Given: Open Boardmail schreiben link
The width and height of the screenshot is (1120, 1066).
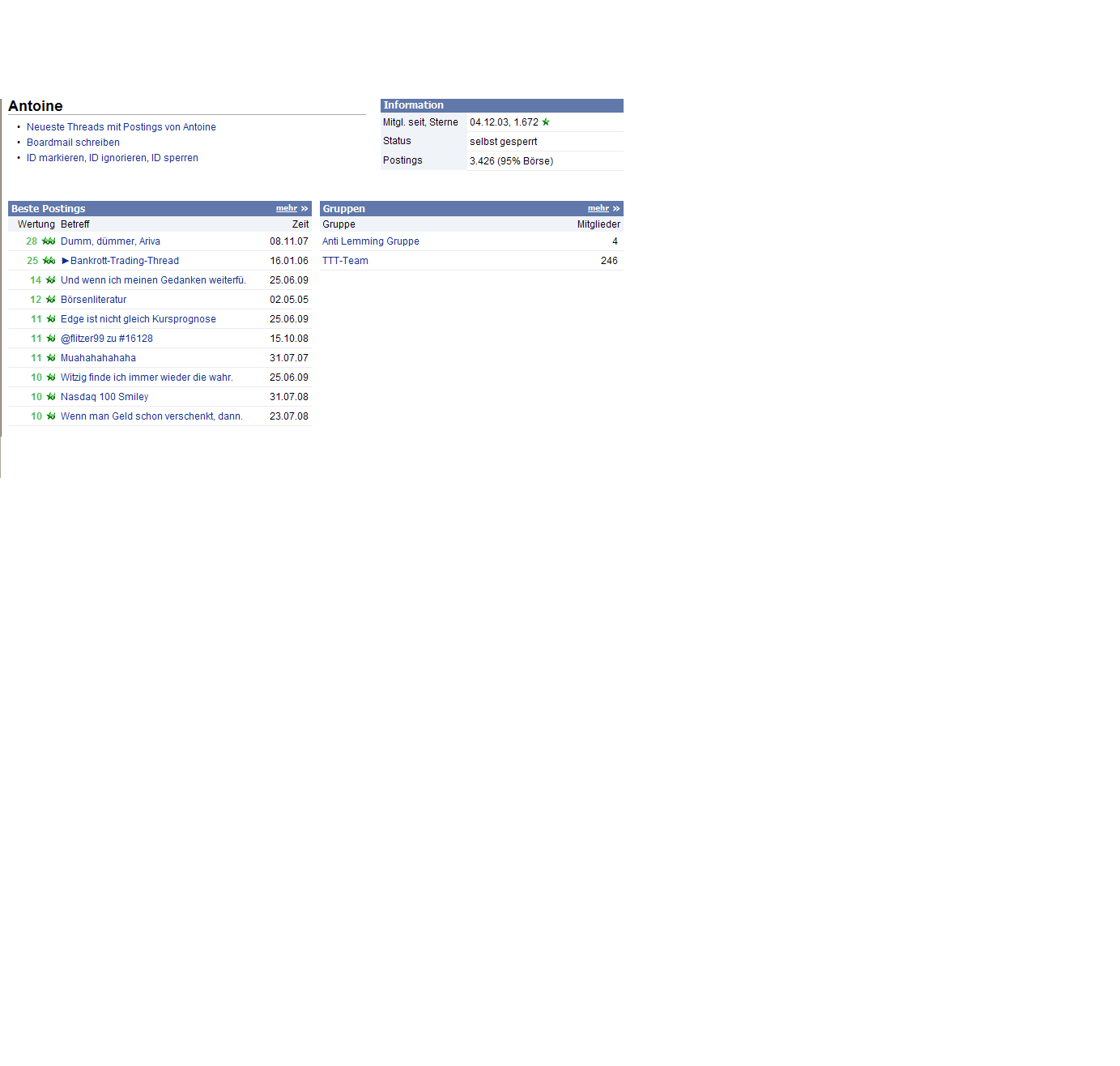Looking at the screenshot, I should [x=73, y=143].
